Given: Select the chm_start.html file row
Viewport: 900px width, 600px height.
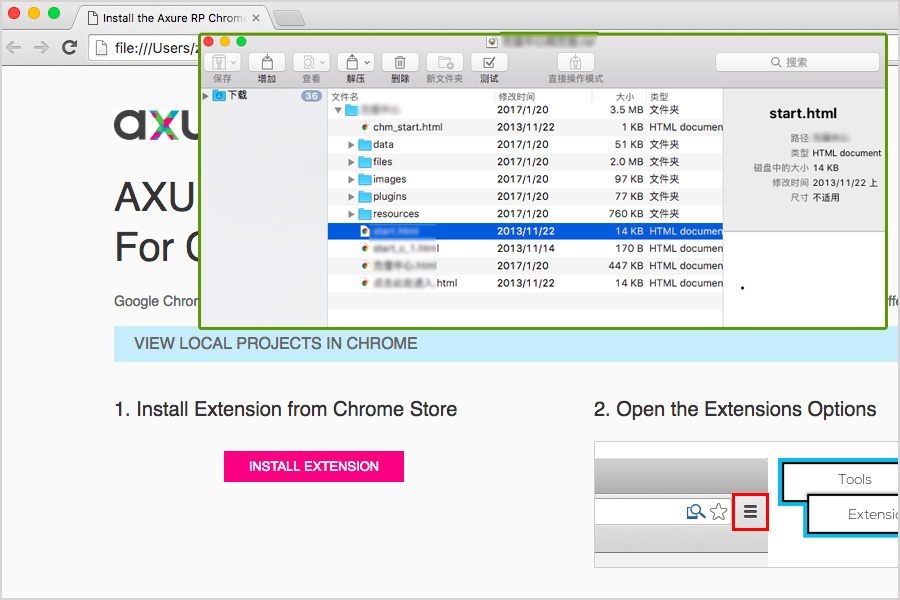Looking at the screenshot, I should coord(525,127).
